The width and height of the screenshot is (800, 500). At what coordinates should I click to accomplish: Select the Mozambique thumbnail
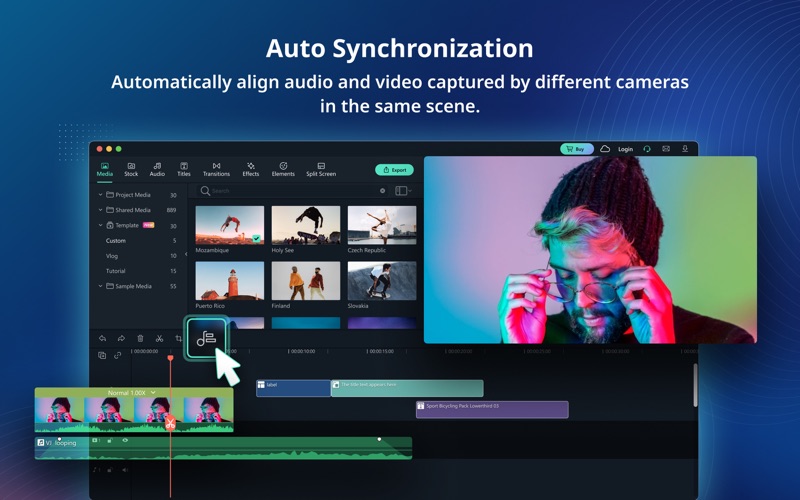(230, 225)
